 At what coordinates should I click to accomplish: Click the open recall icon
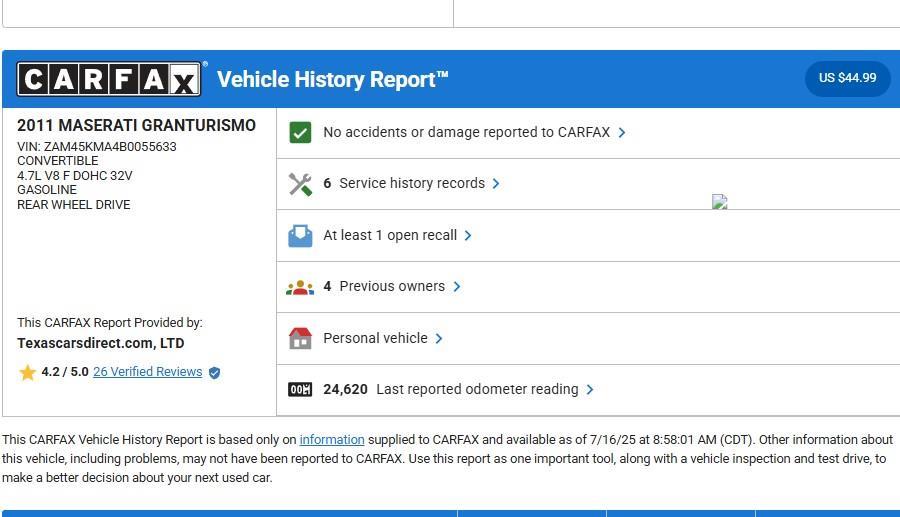click(x=300, y=236)
